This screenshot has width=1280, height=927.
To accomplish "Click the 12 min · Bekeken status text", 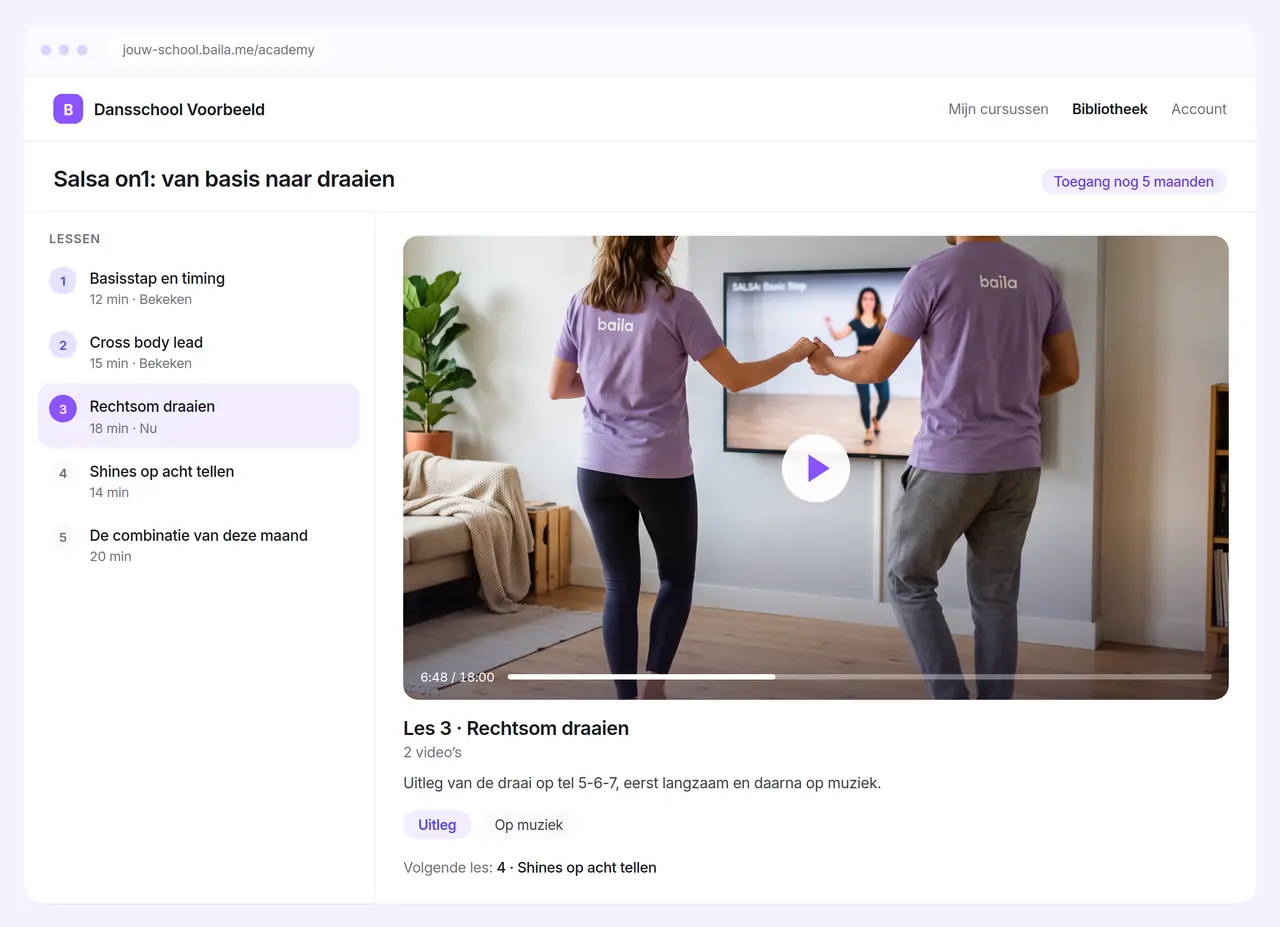I will tap(141, 299).
